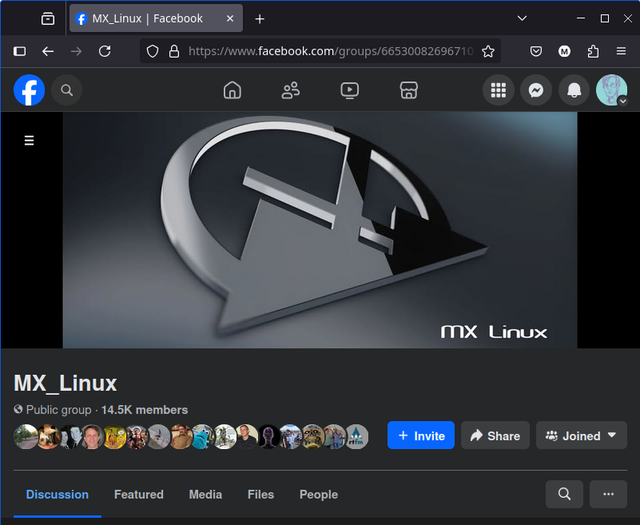Open the tracking protection shield icon
This screenshot has width=640, height=525.
(153, 51)
